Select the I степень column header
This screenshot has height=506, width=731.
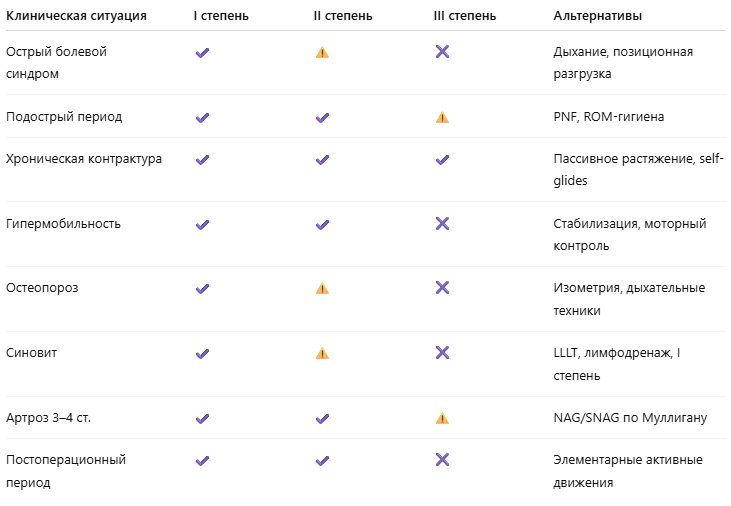[x=223, y=18]
